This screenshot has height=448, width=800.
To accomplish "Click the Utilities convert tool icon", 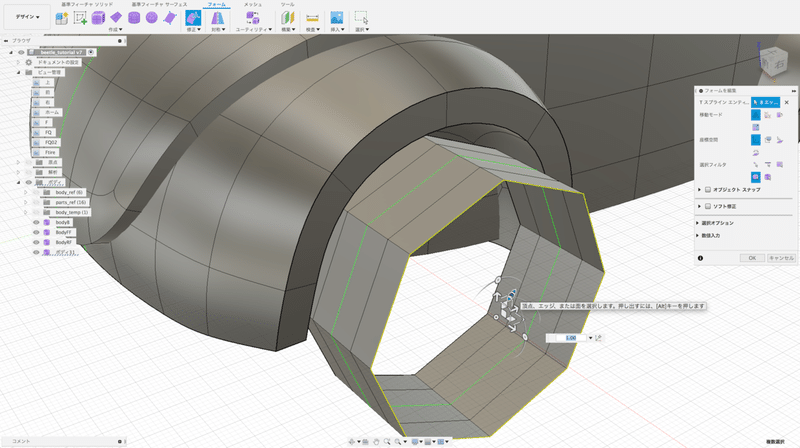I will point(253,18).
